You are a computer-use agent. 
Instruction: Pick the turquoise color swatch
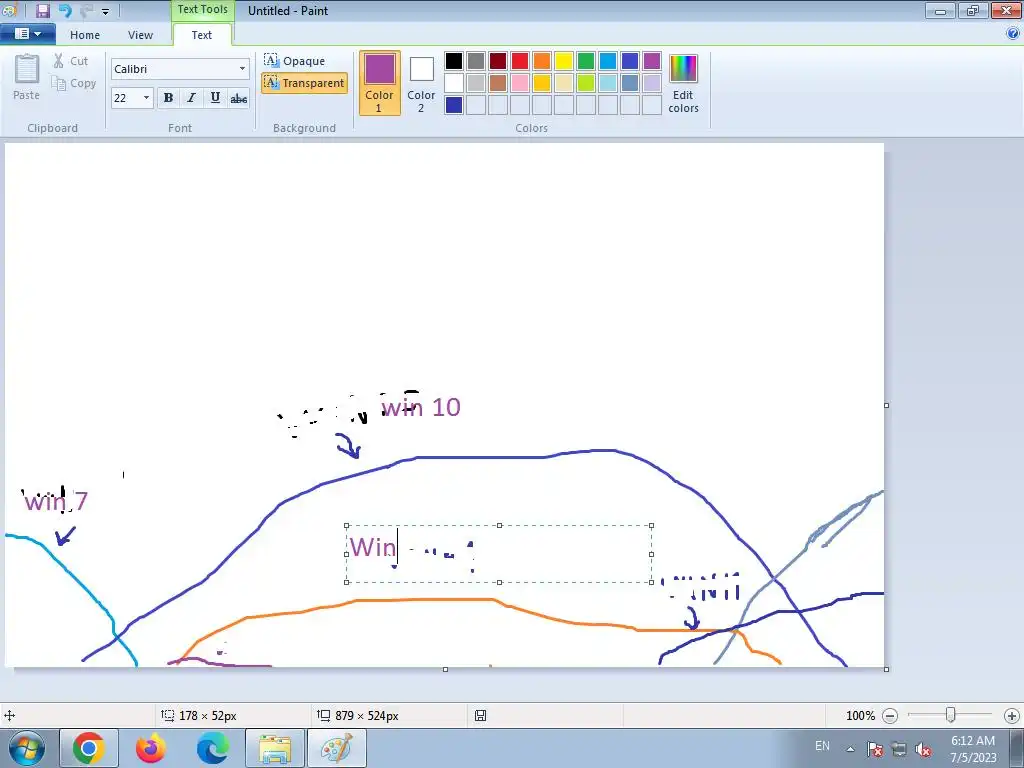coord(608,61)
